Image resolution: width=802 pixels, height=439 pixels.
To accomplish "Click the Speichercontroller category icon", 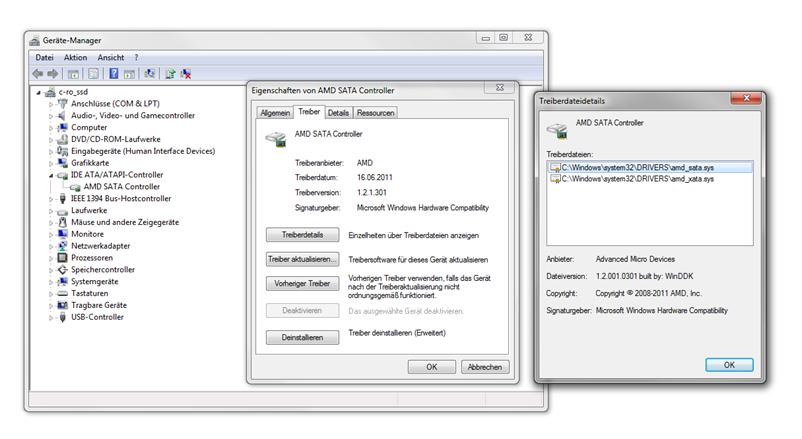I will (62, 270).
